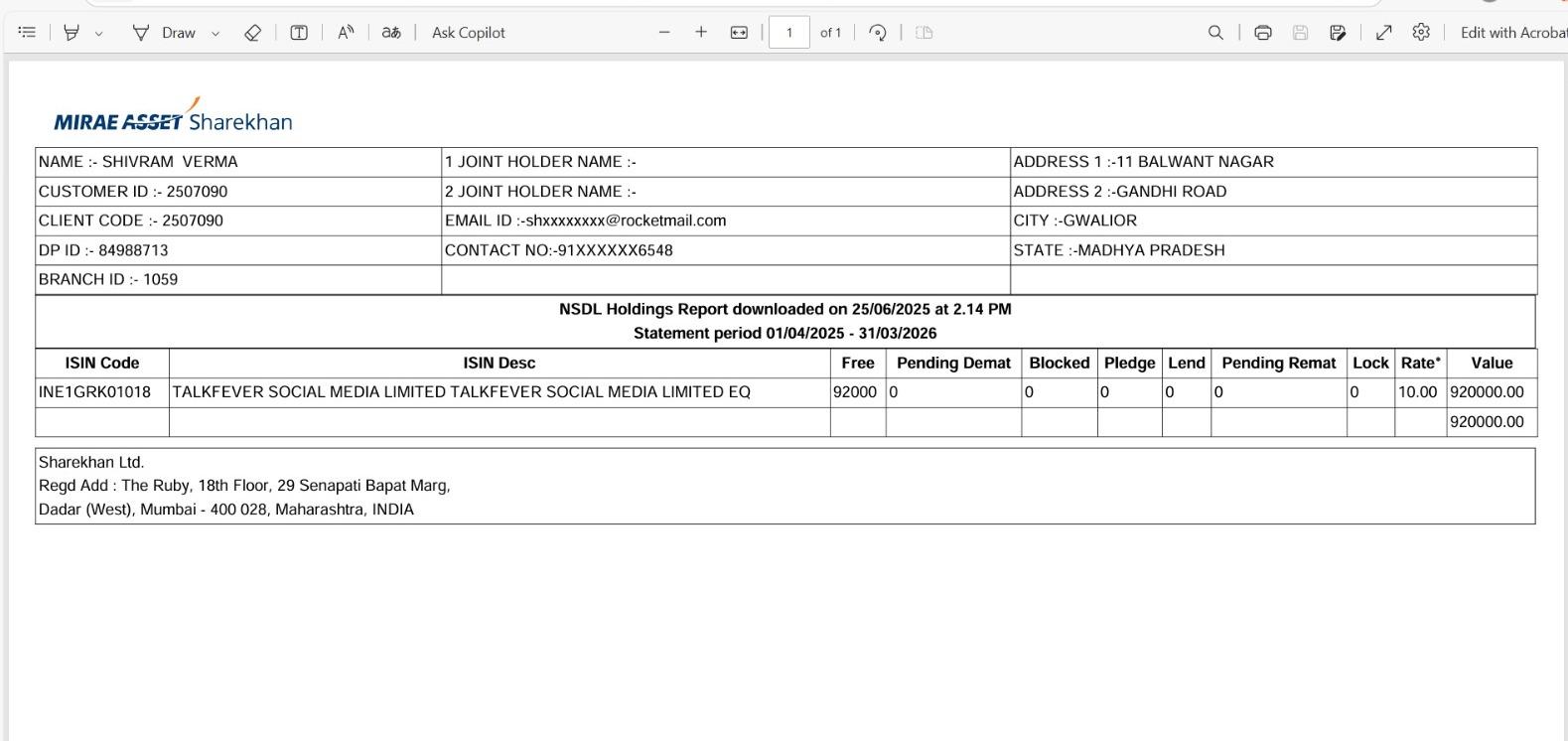The height and width of the screenshot is (741, 1568).
Task: Click the Add text tool
Action: click(299, 33)
